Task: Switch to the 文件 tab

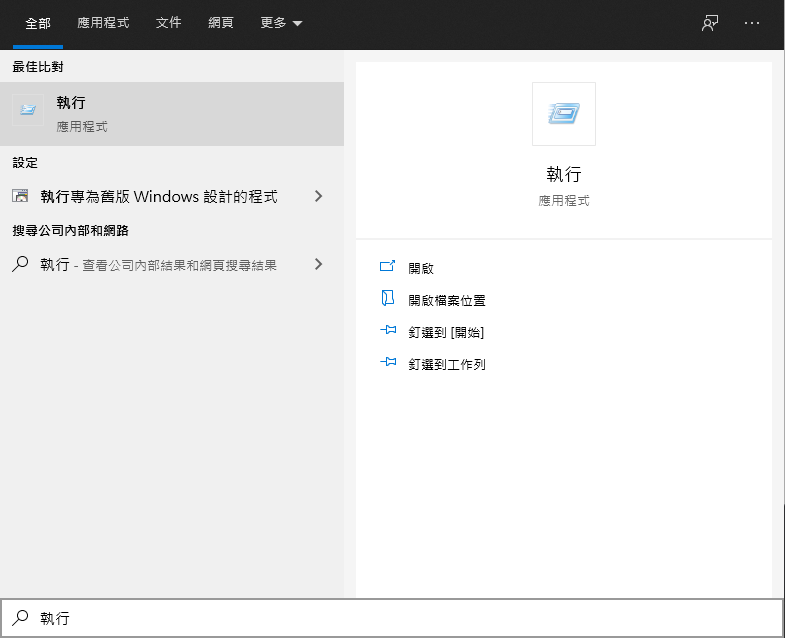Action: [x=168, y=23]
